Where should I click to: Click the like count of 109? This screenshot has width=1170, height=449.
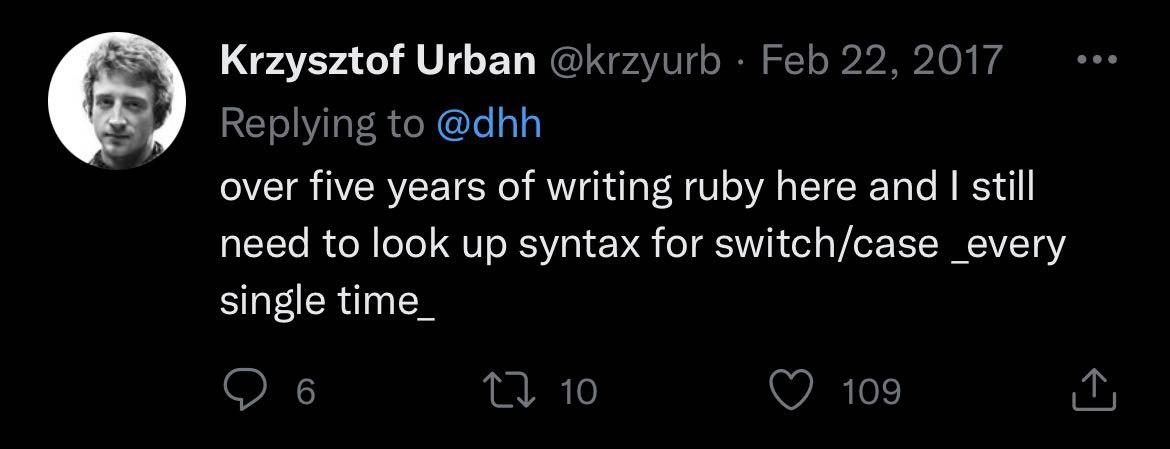tap(872, 391)
